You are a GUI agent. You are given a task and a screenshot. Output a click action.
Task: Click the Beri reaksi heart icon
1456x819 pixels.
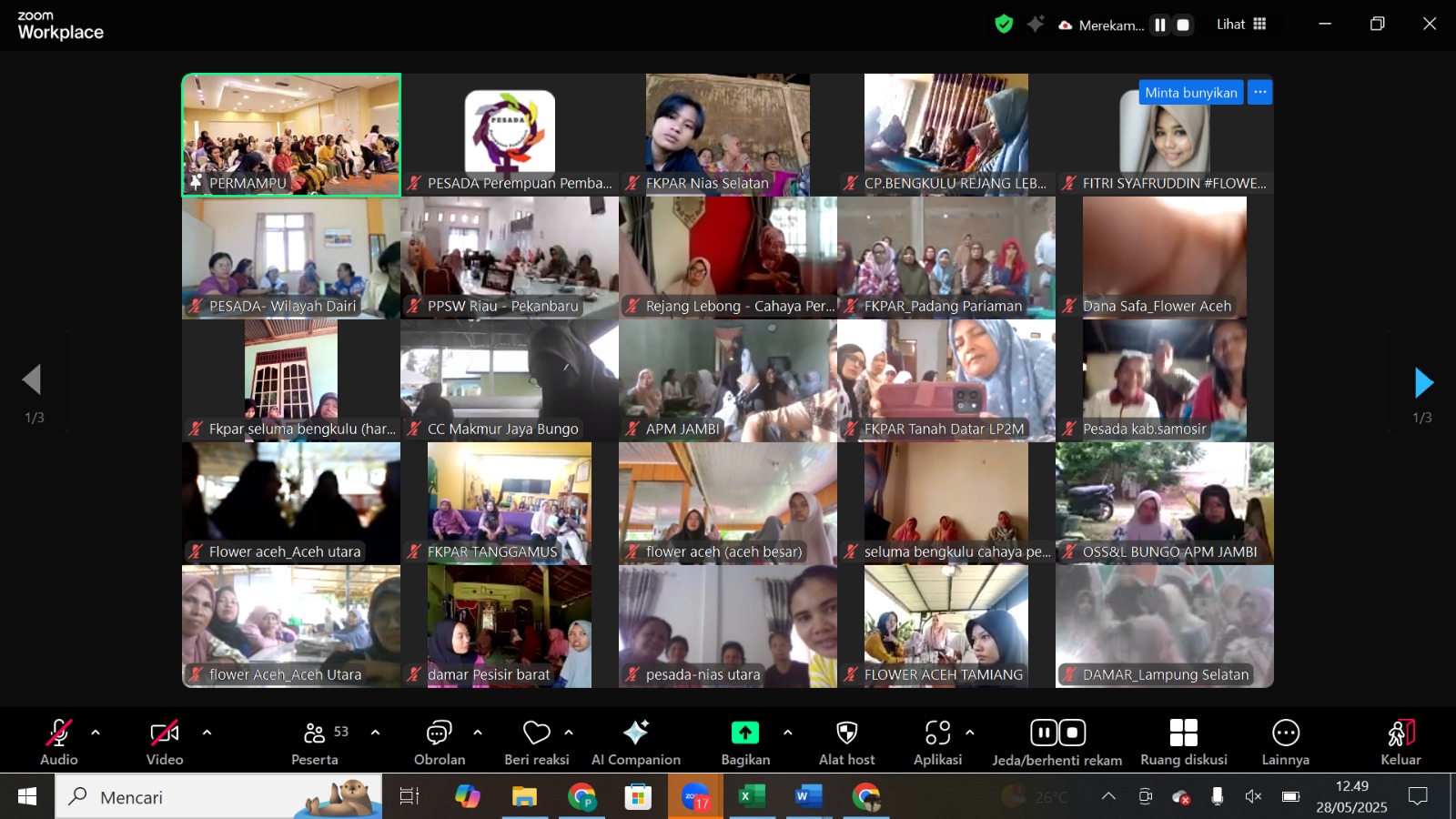click(537, 742)
